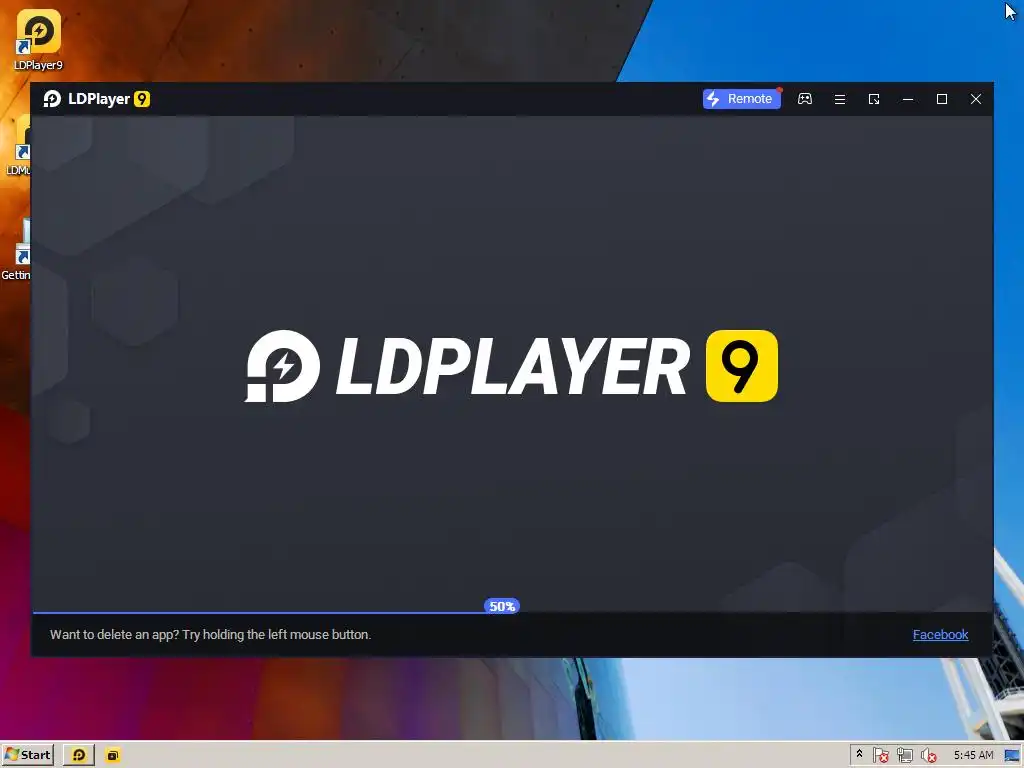Select the Getting Started desktop shortcut
Viewport: 1024px width, 768px height.
coord(16,249)
